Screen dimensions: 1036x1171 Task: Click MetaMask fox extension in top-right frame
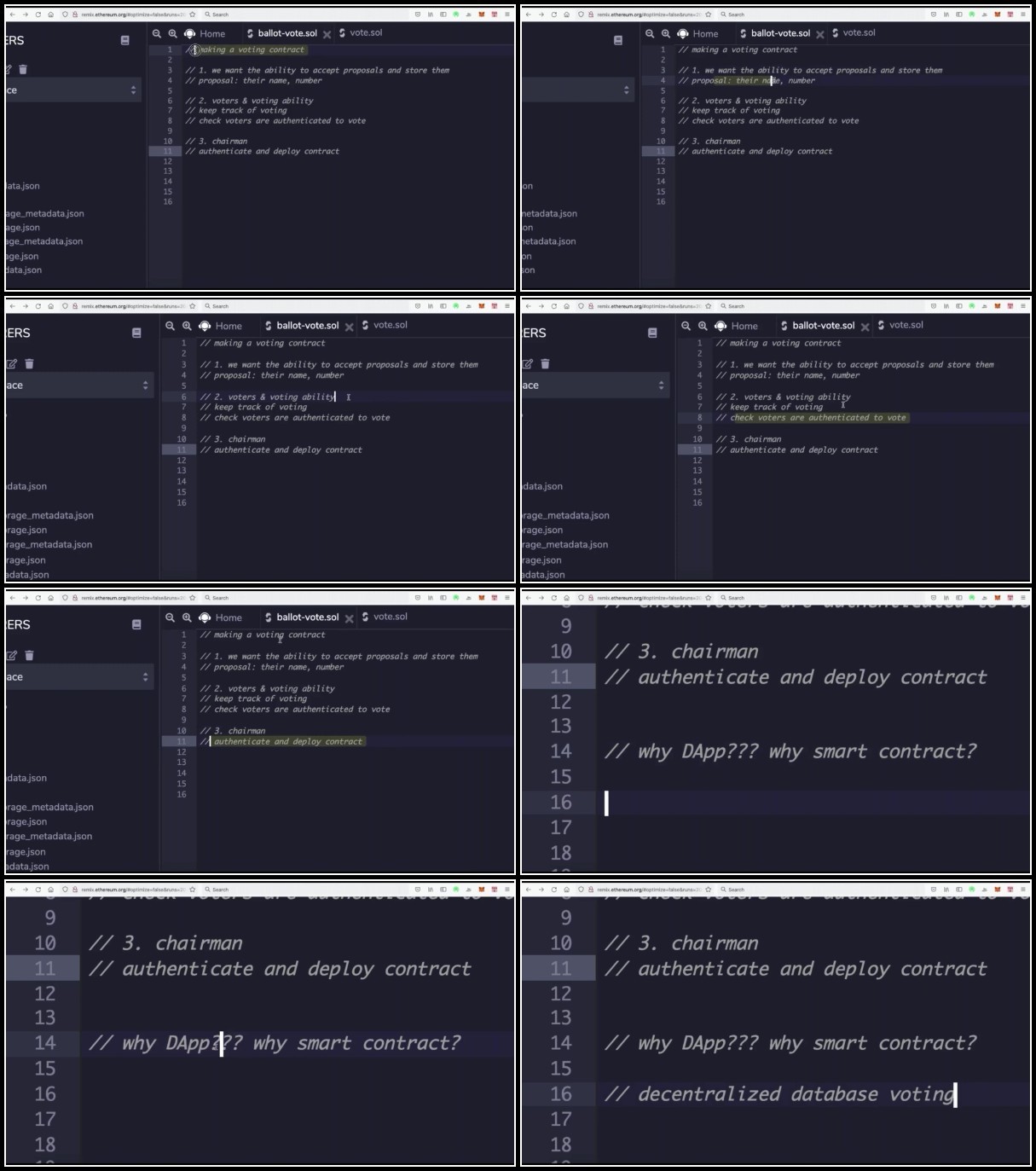pyautogui.click(x=997, y=14)
